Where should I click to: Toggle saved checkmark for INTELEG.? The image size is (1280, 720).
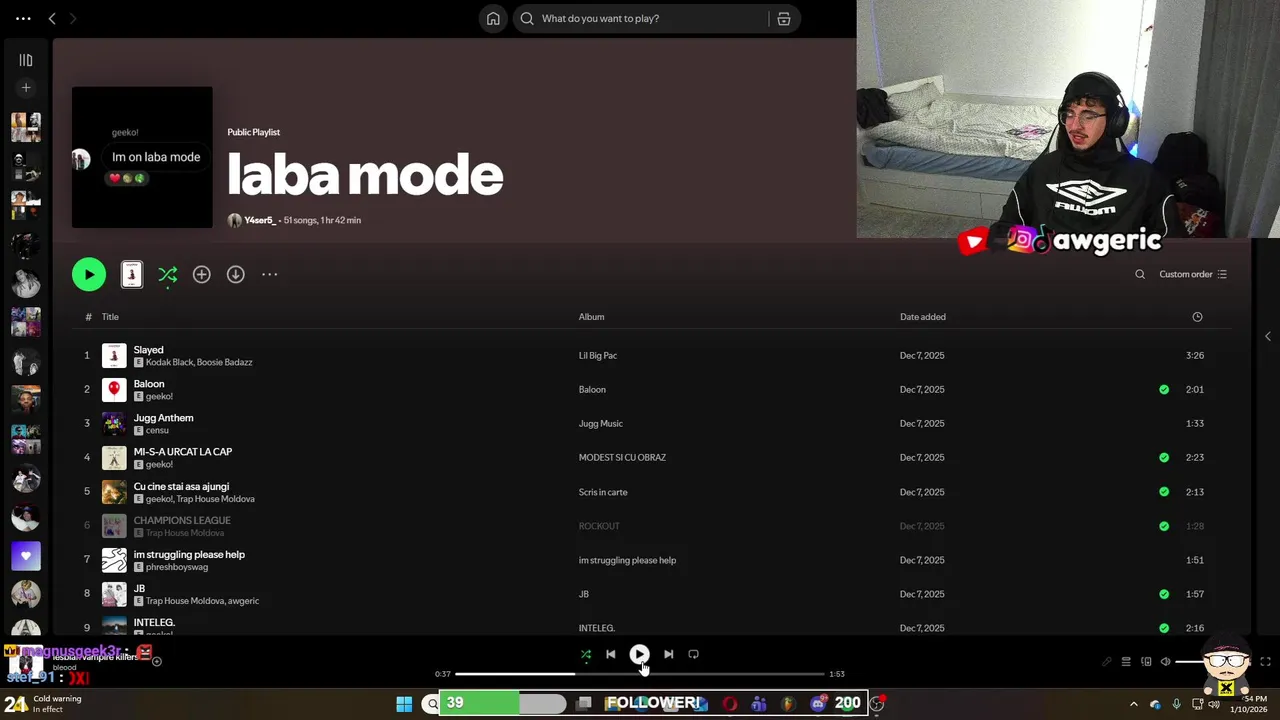coord(1164,628)
